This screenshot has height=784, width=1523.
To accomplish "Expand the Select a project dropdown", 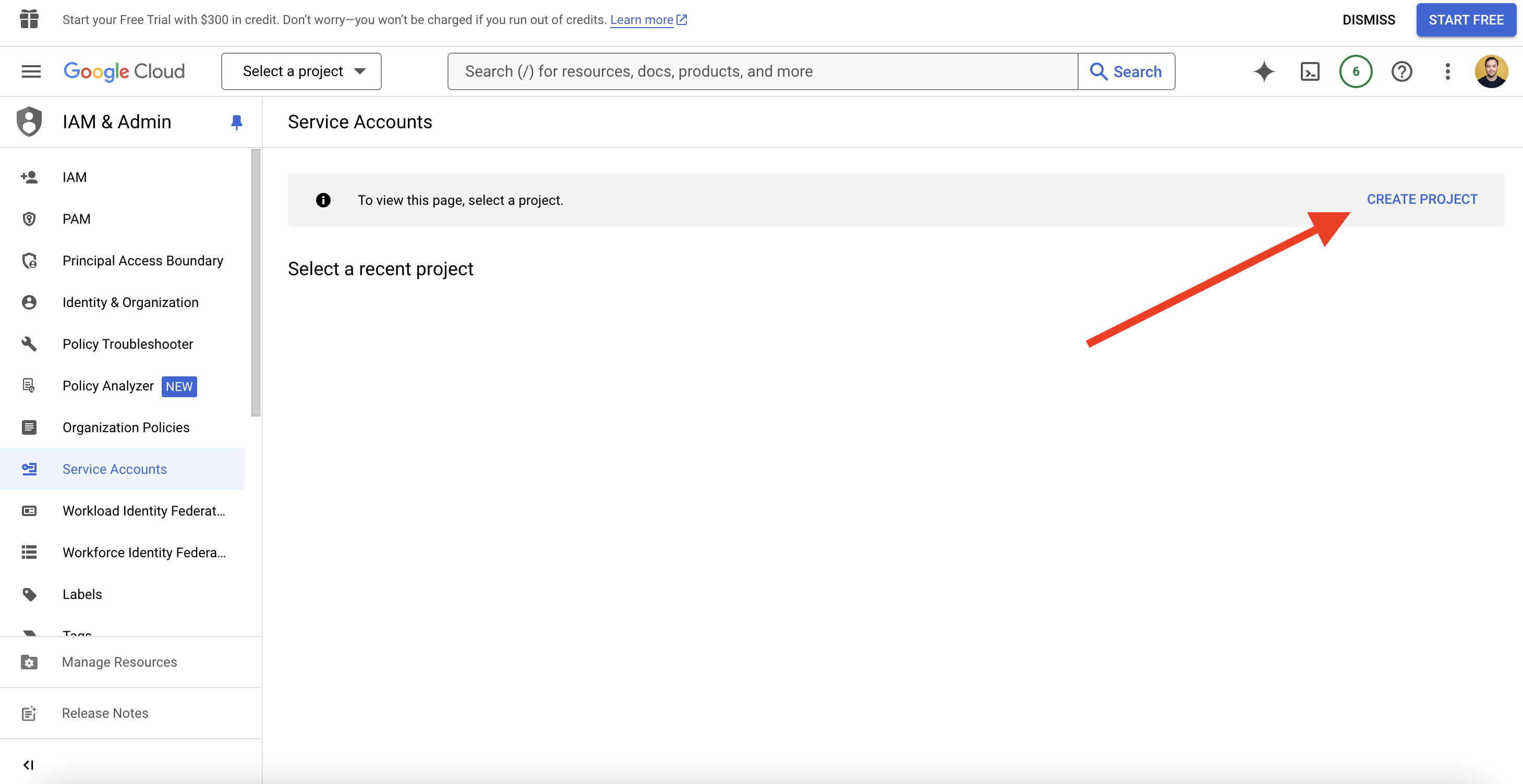I will point(301,71).
